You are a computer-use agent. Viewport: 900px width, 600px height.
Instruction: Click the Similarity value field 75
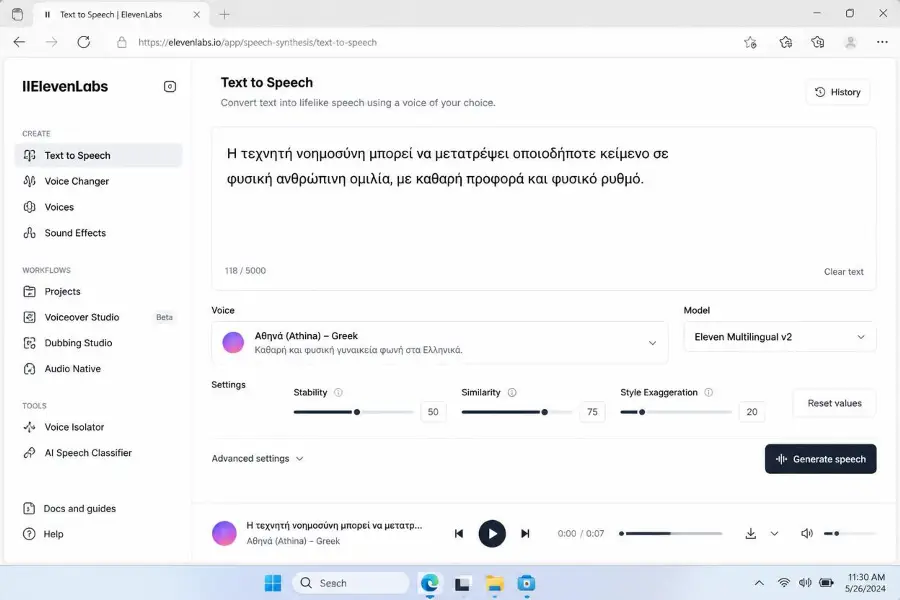click(x=592, y=412)
